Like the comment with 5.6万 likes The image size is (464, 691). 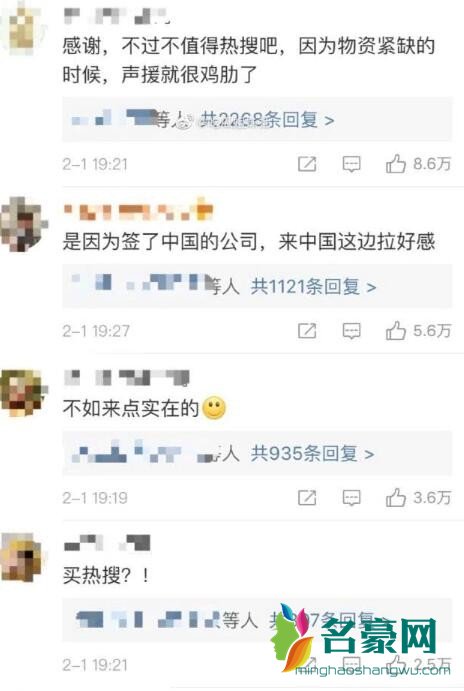[395, 330]
